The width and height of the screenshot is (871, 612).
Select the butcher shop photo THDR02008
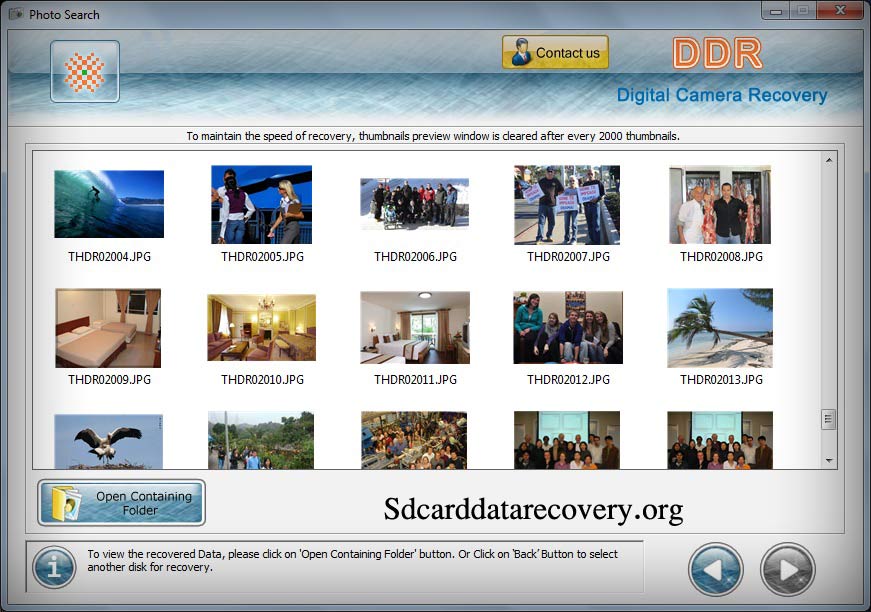tap(720, 204)
